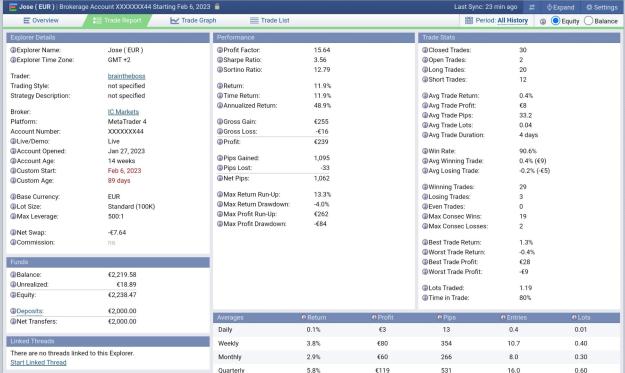Click the Start Linked Thread link
This screenshot has height=373, width=625.
[38, 362]
